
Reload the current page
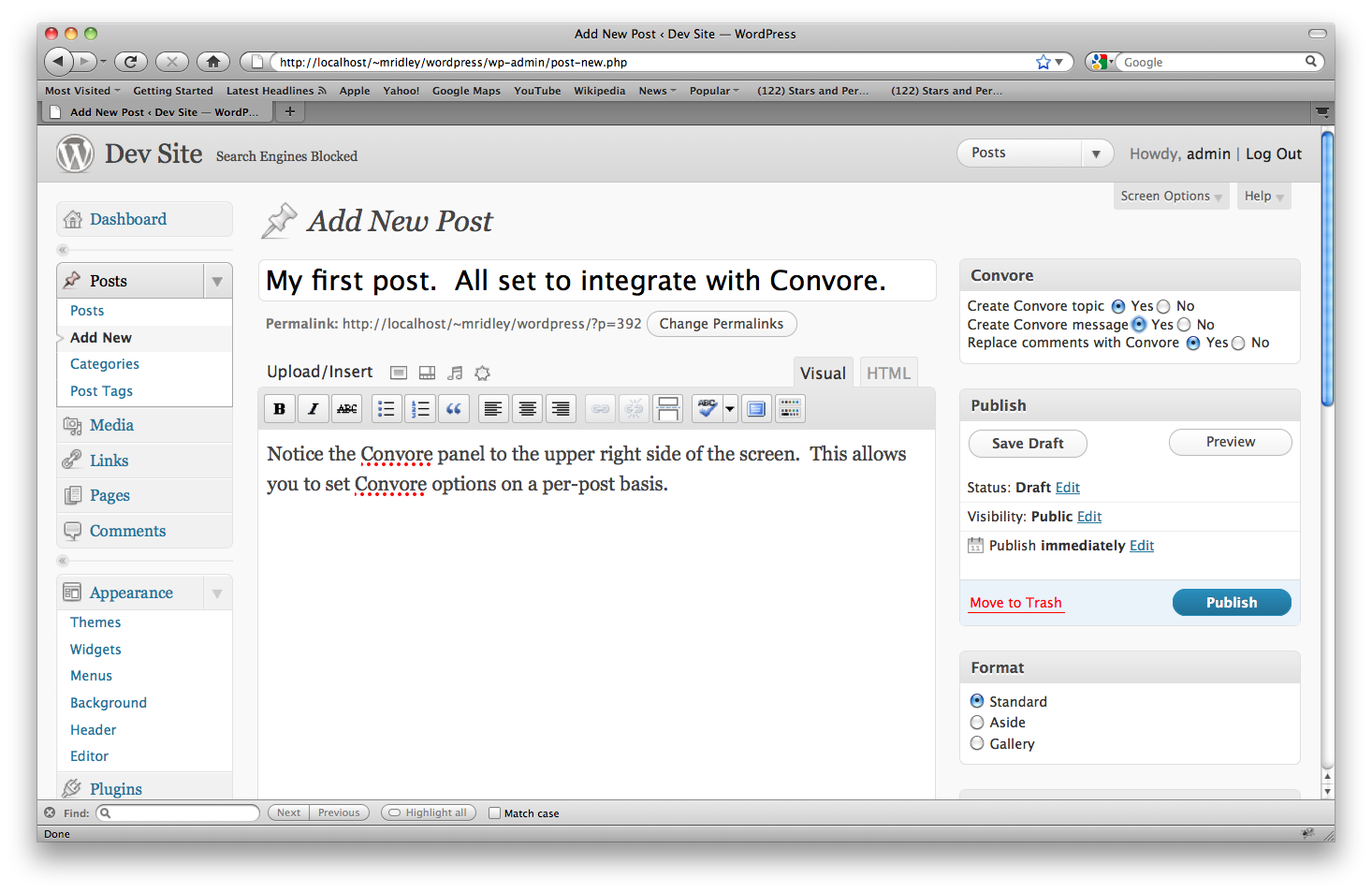pyautogui.click(x=130, y=62)
